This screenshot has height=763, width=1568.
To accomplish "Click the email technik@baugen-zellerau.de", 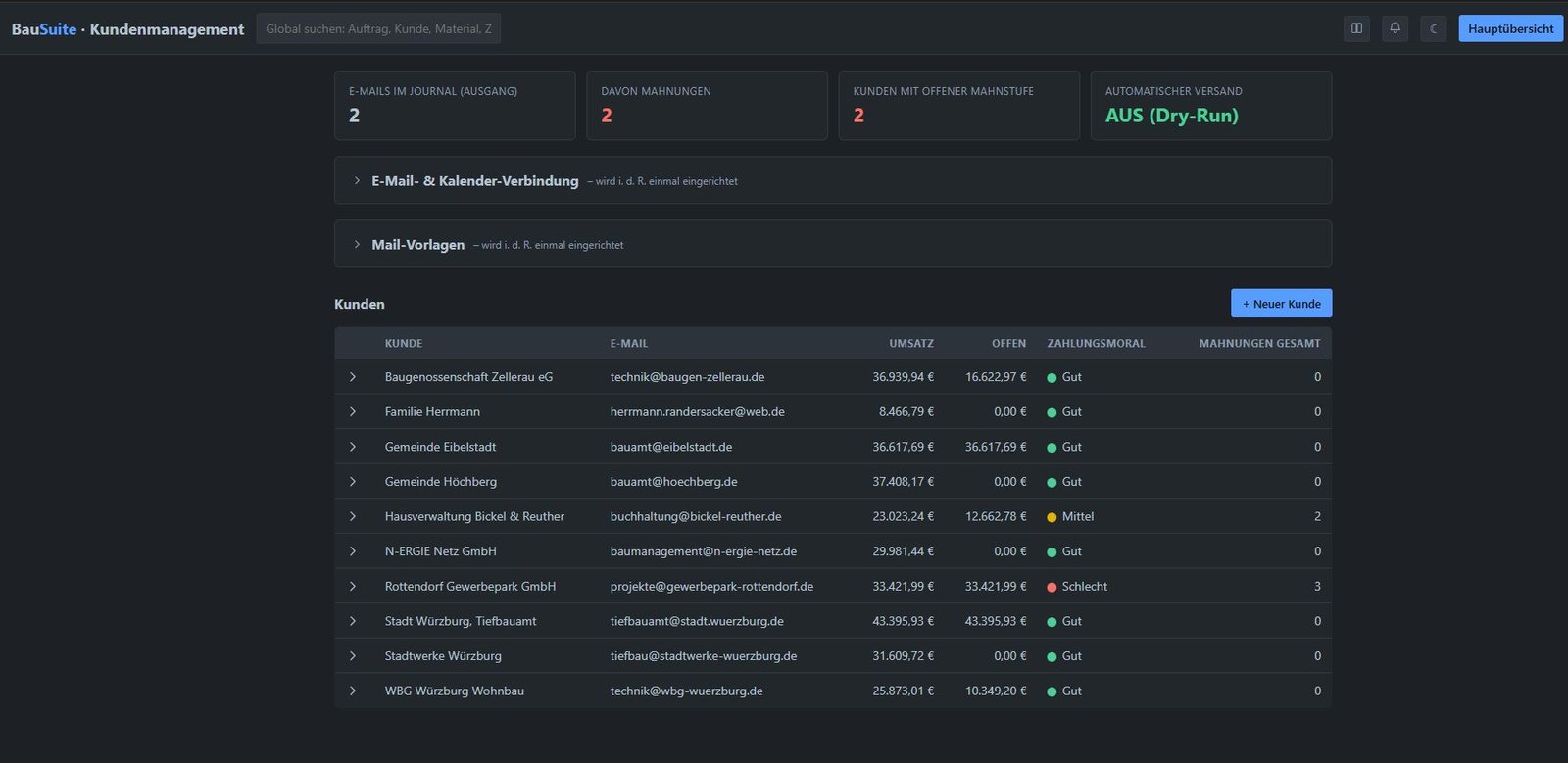I will 687,377.
